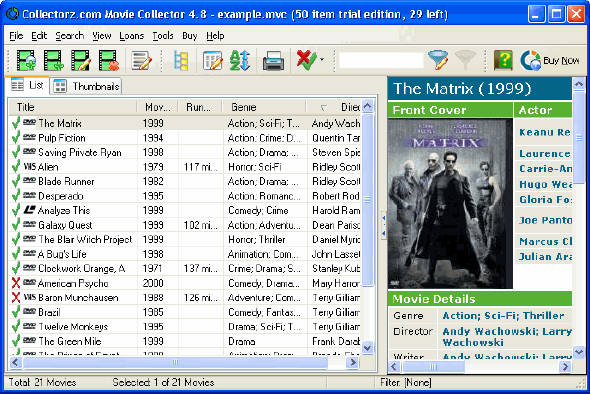Click the Buy Now toolbar button

(550, 60)
